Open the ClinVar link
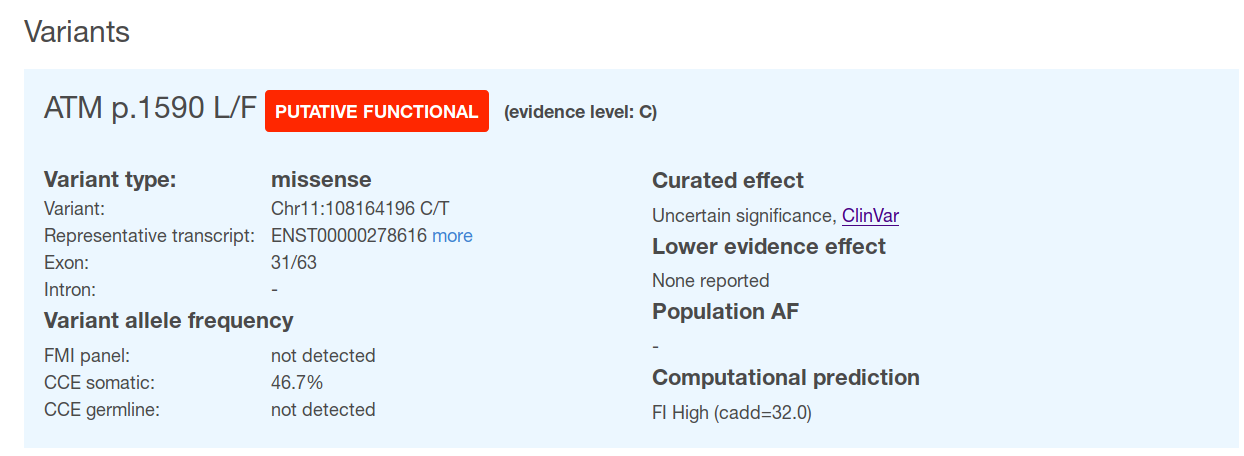The height and width of the screenshot is (456, 1244). pyautogui.click(x=870, y=215)
